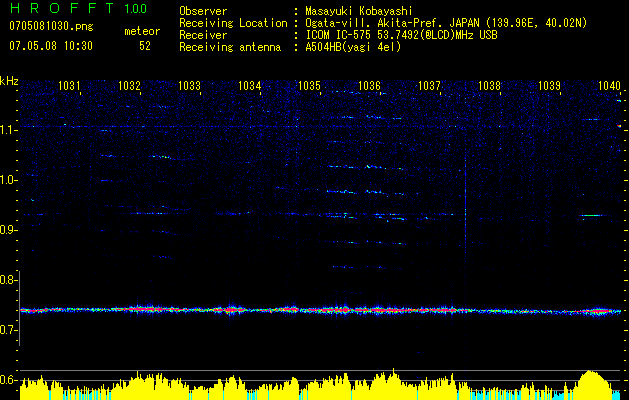Click the 1040 time marker
The height and width of the screenshot is (400, 629).
pos(609,85)
